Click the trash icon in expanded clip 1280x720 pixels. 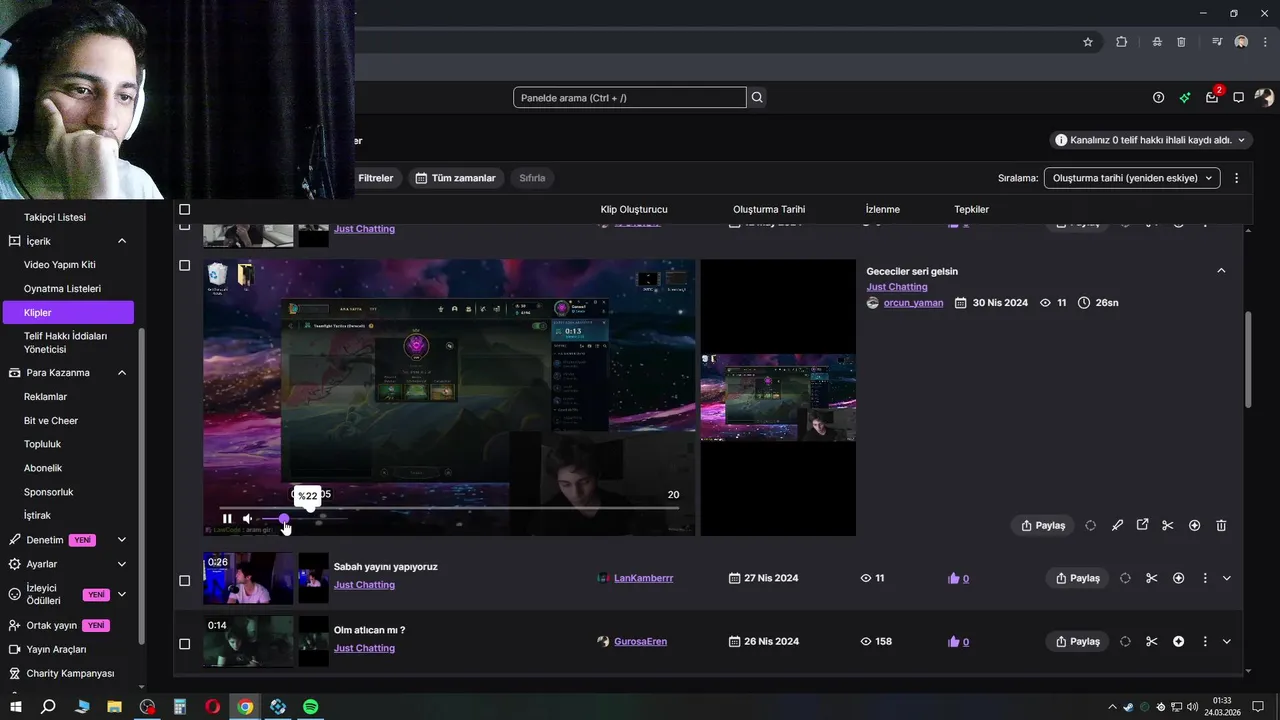(1221, 525)
